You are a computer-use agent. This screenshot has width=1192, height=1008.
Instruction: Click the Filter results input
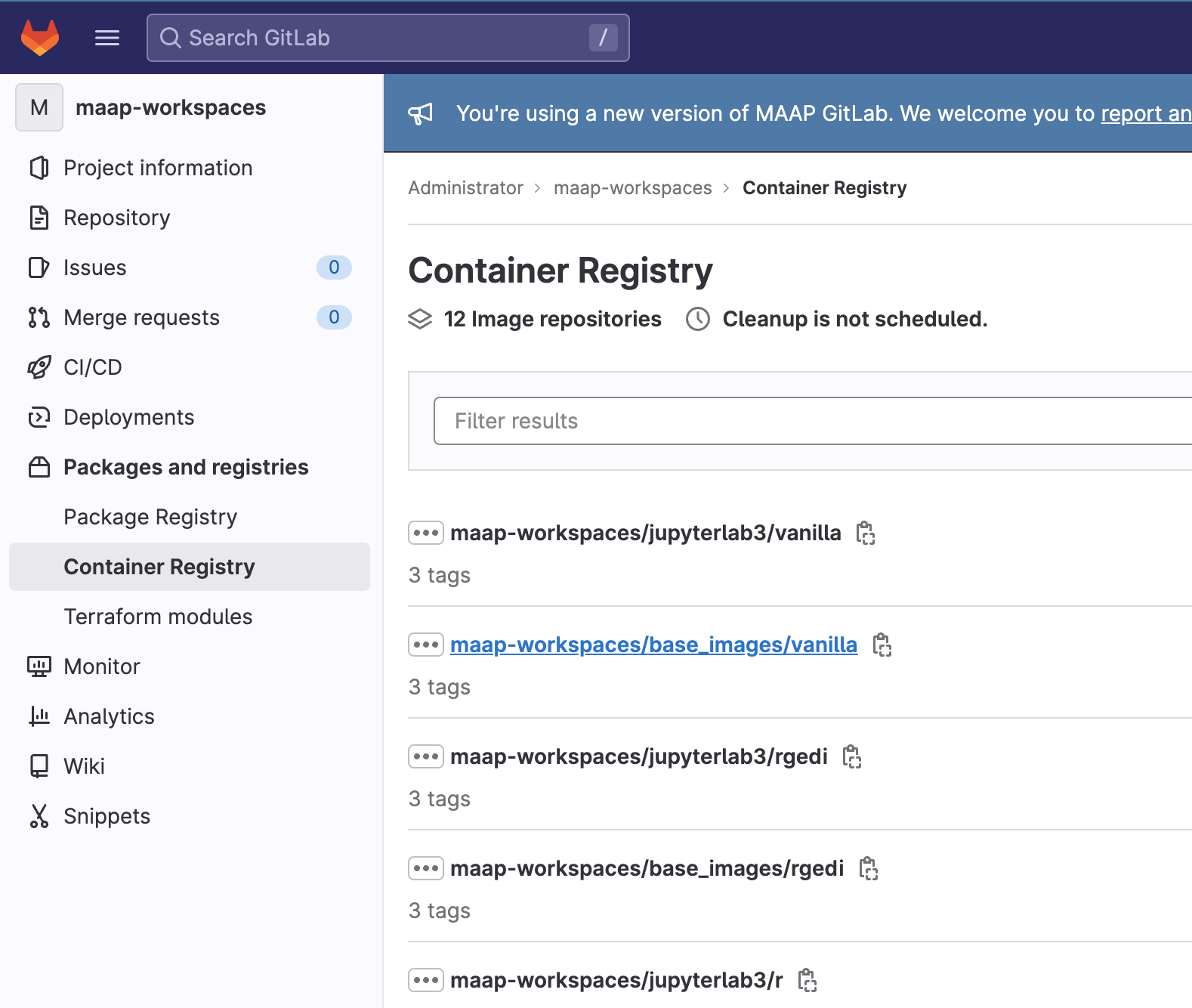click(x=813, y=421)
